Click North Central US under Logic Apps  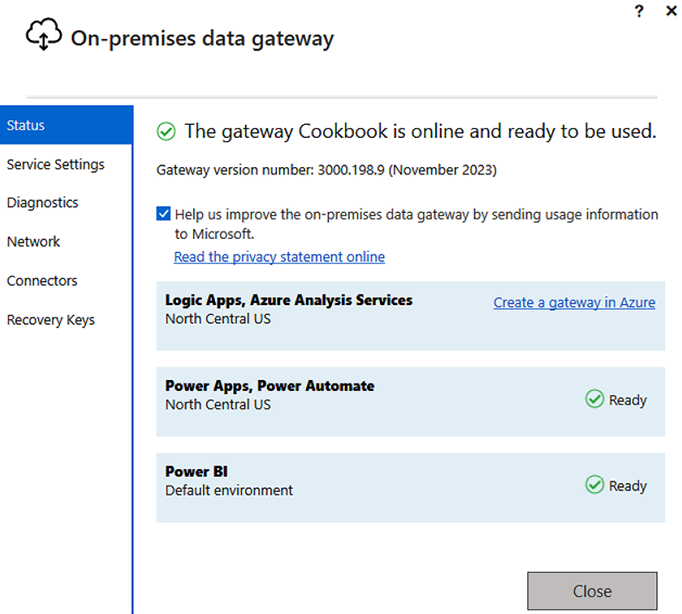click(218, 319)
